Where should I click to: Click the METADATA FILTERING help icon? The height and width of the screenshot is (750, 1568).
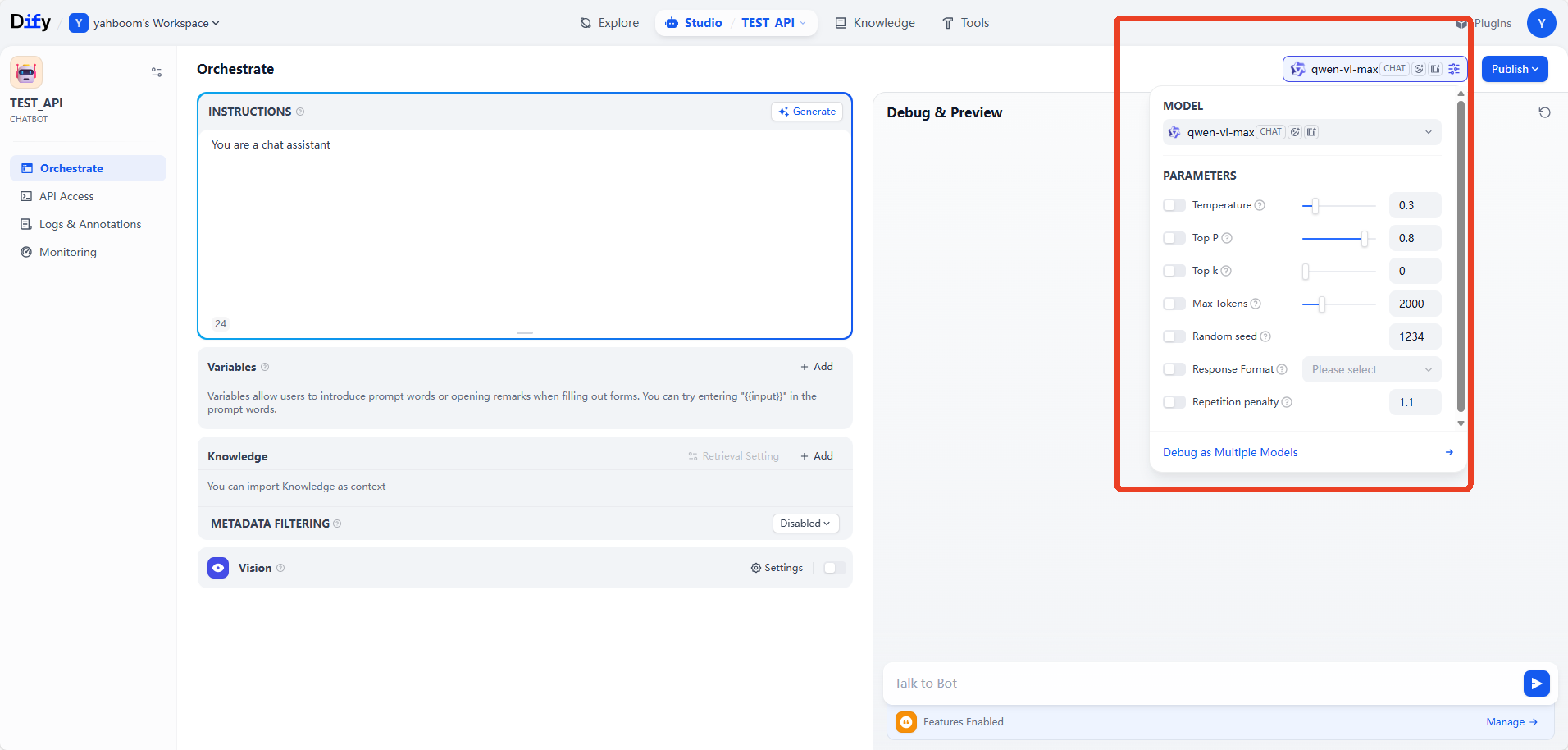[x=337, y=524]
